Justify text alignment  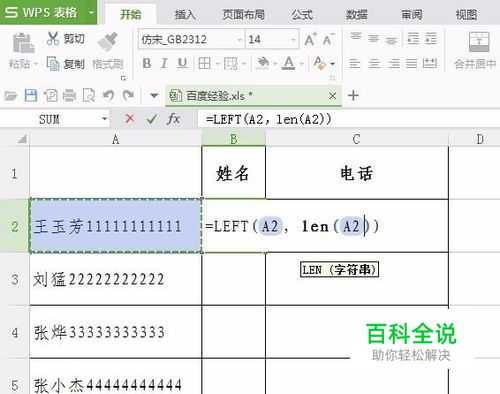click(412, 63)
